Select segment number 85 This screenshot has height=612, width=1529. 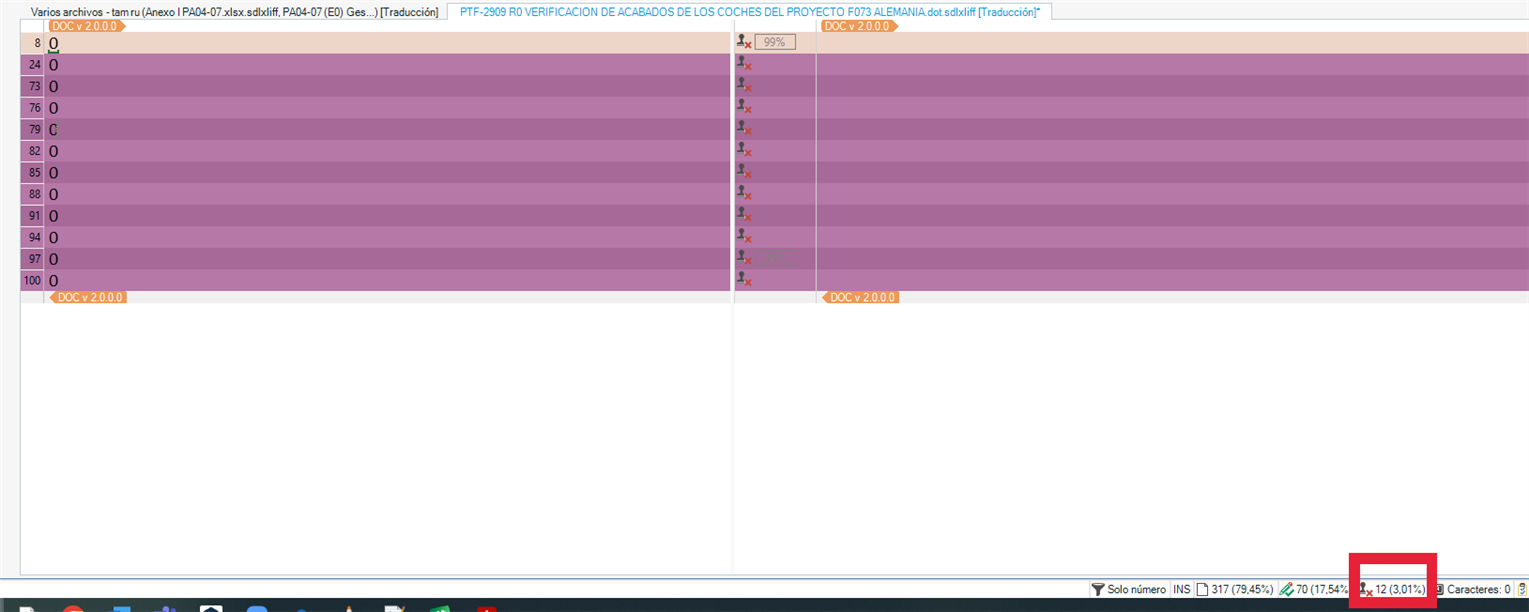point(33,172)
